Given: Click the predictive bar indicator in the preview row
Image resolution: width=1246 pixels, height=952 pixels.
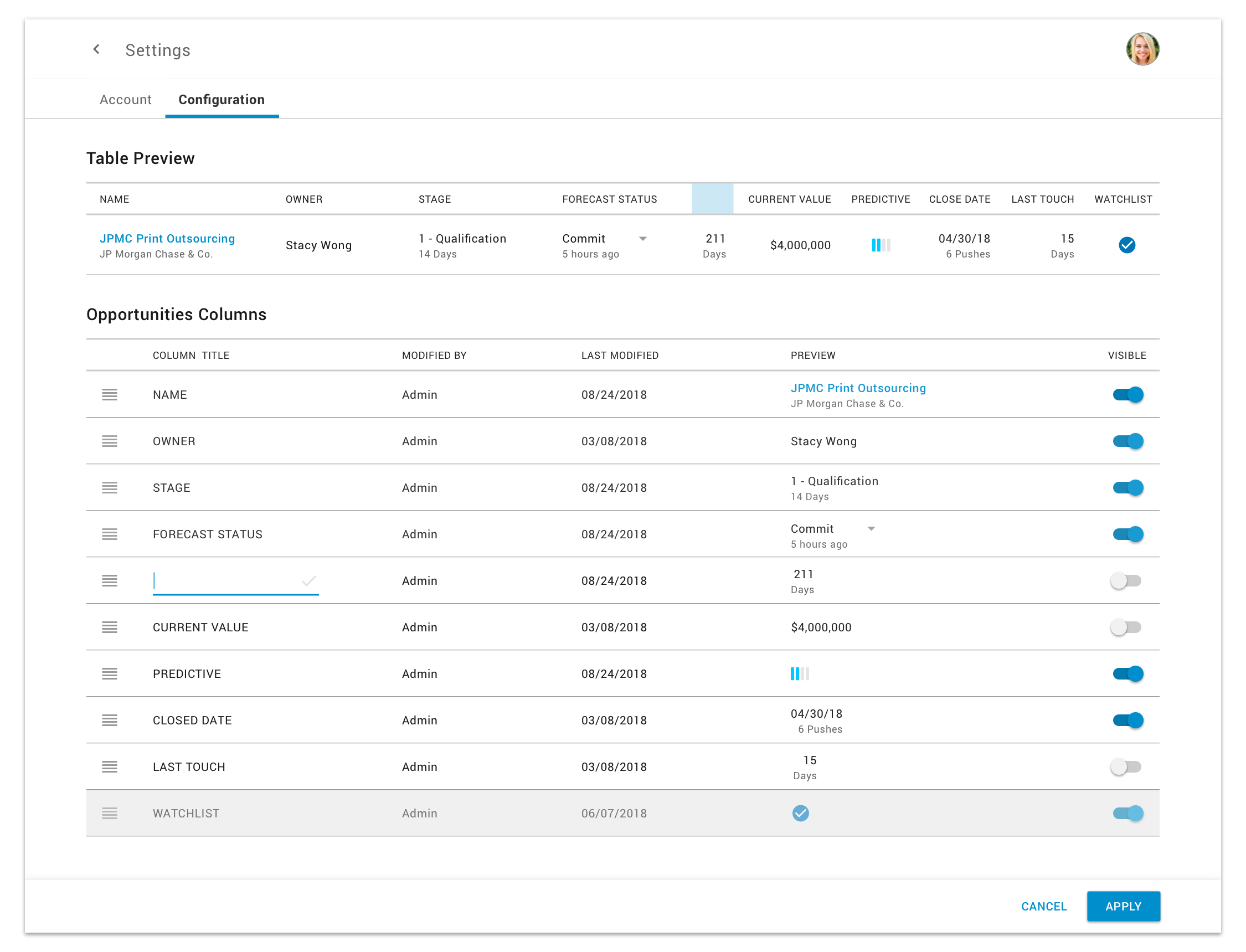Looking at the screenshot, I should (x=881, y=245).
